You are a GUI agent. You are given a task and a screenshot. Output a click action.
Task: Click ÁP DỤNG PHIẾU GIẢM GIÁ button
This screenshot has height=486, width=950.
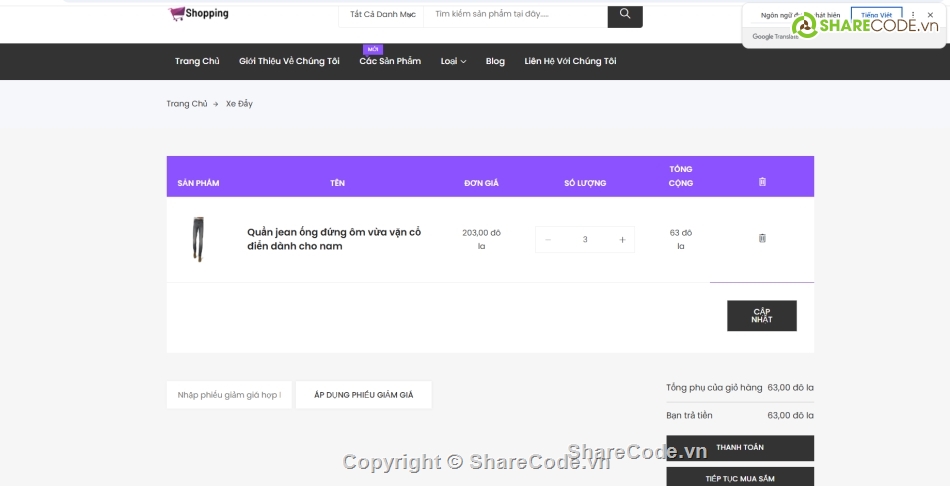click(364, 395)
